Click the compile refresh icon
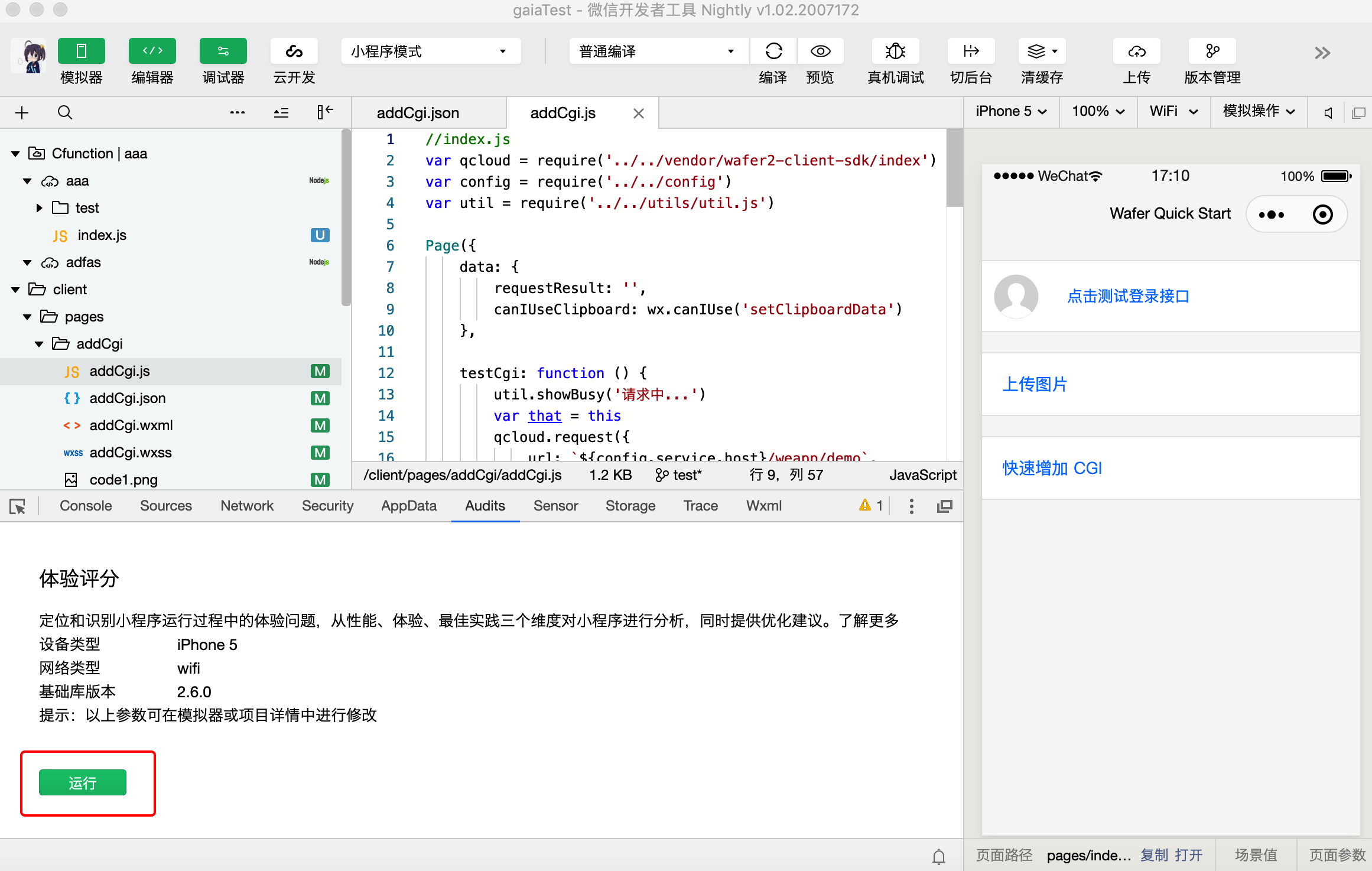 point(773,51)
